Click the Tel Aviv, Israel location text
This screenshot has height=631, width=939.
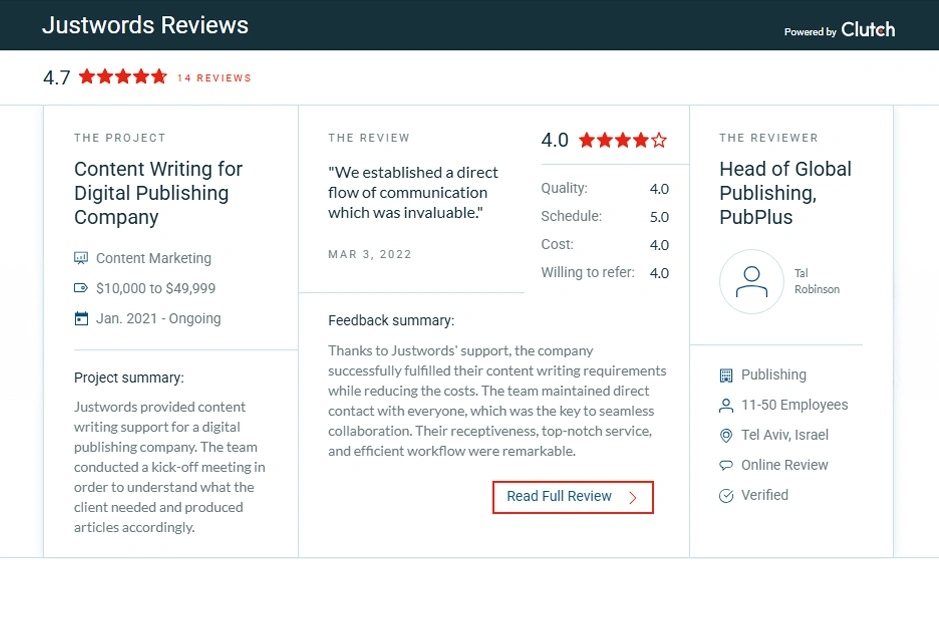[x=785, y=435]
